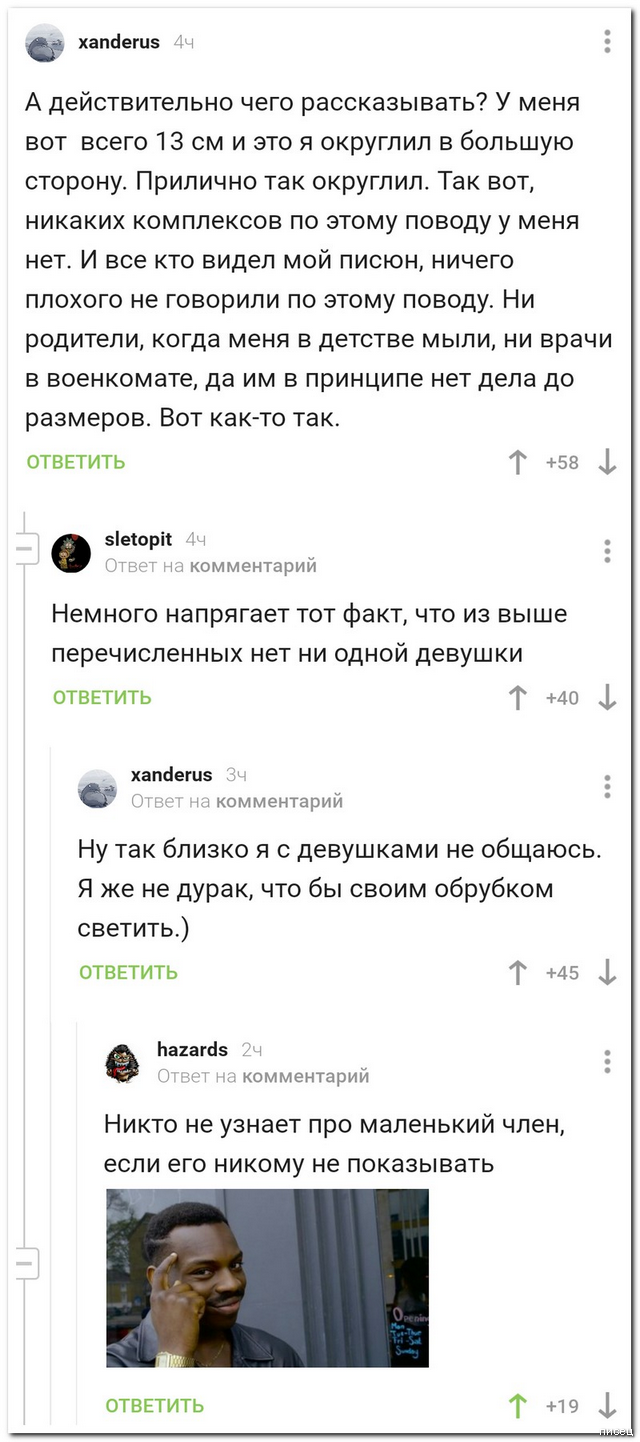Upvote the top xanderus comment
This screenshot has width=640, height=1442.
coord(518,462)
